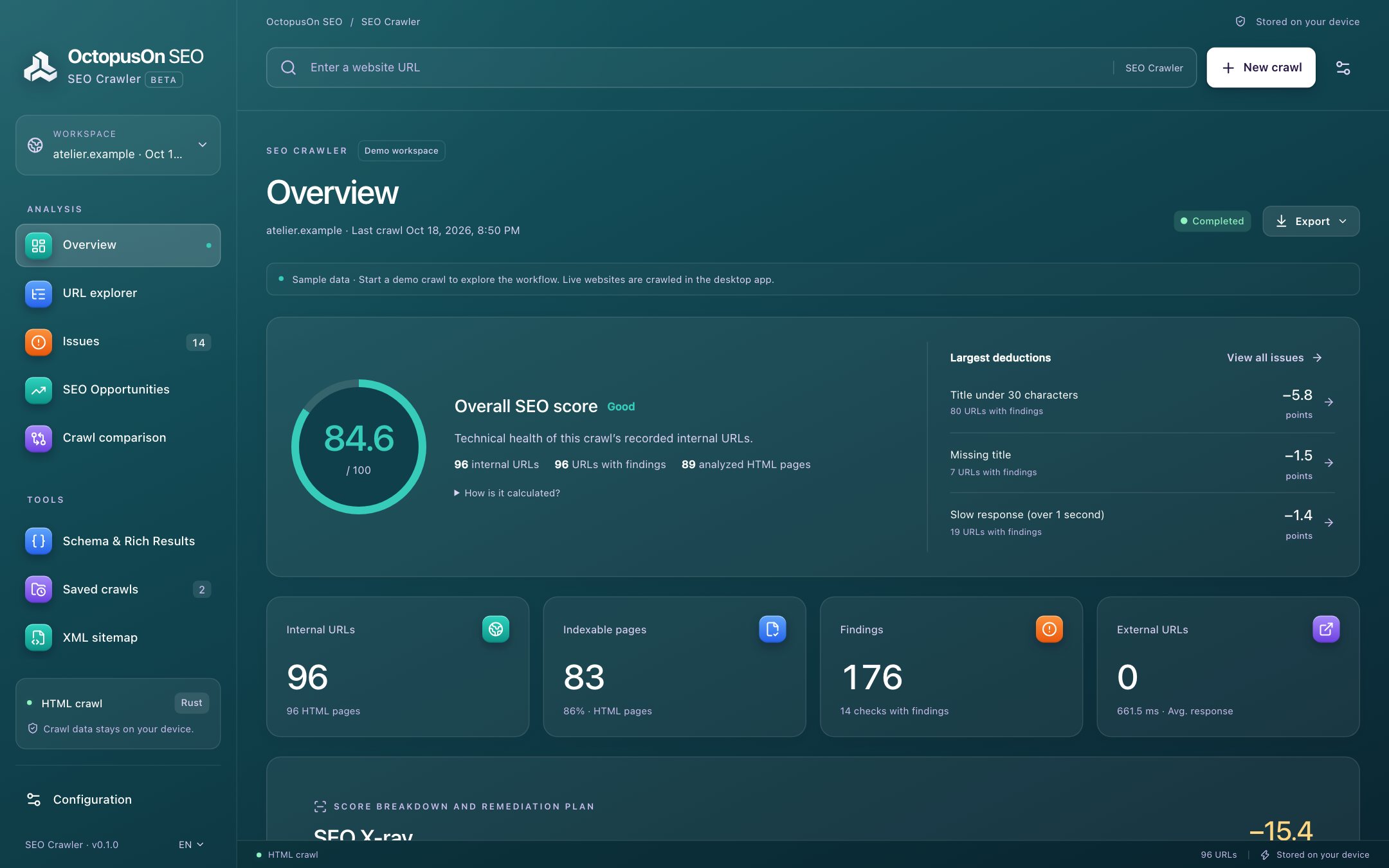The height and width of the screenshot is (868, 1389).
Task: Open SEO Opportunities
Action: [x=118, y=390]
